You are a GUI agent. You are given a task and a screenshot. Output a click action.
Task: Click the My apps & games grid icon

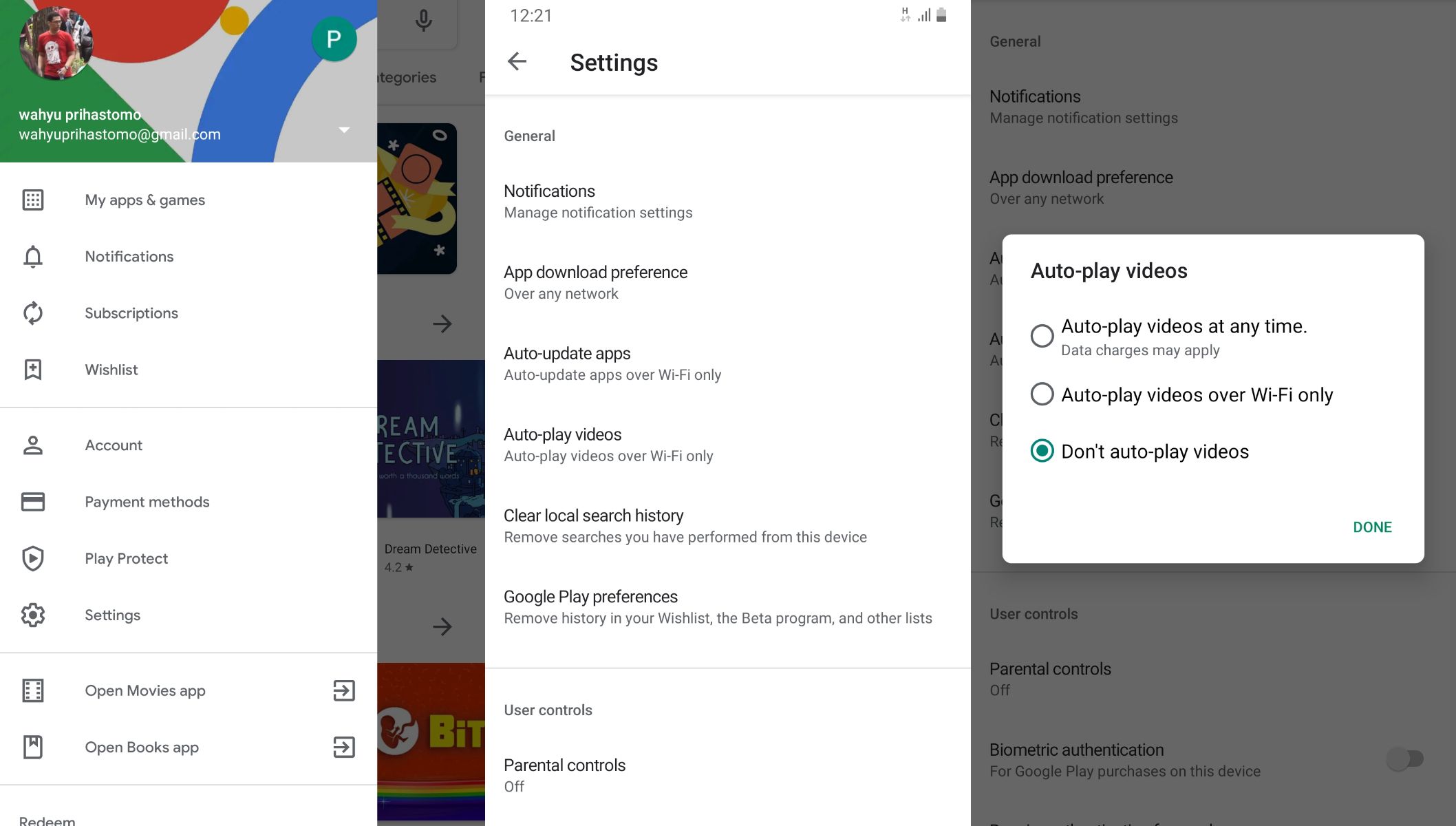pos(33,200)
